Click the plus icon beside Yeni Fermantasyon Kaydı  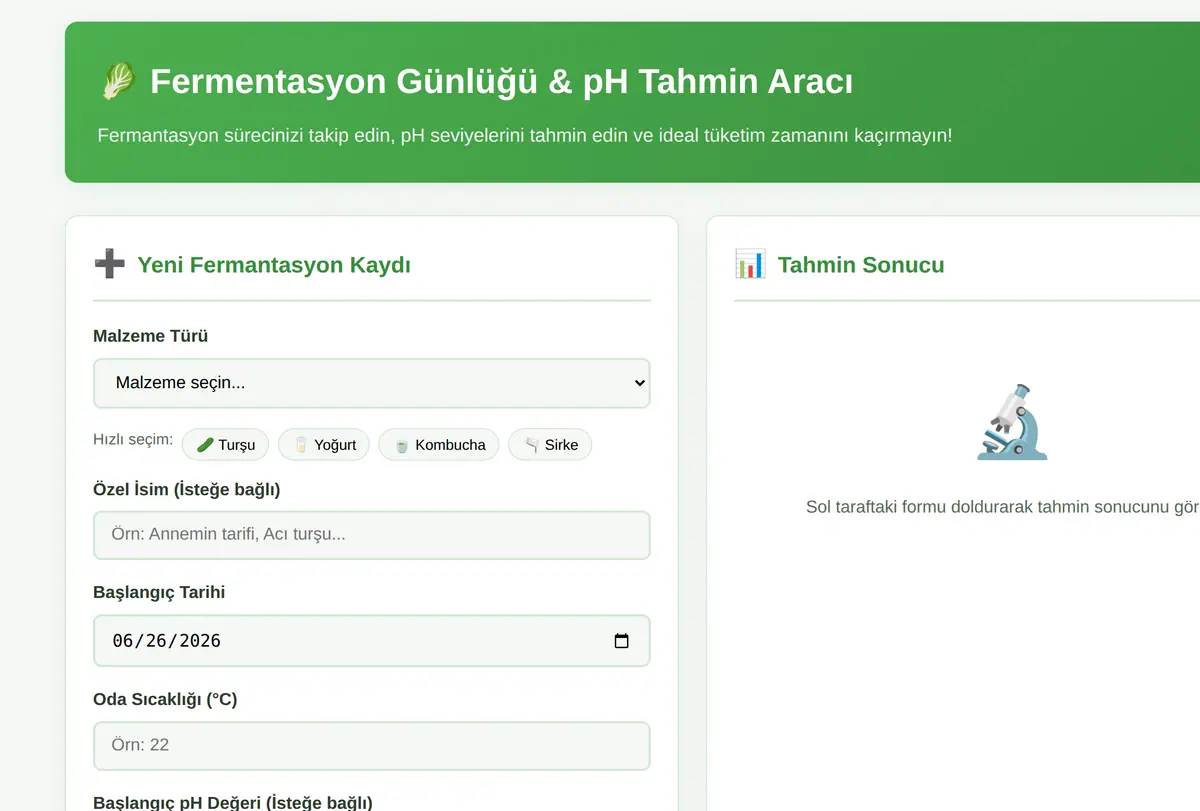tap(109, 264)
